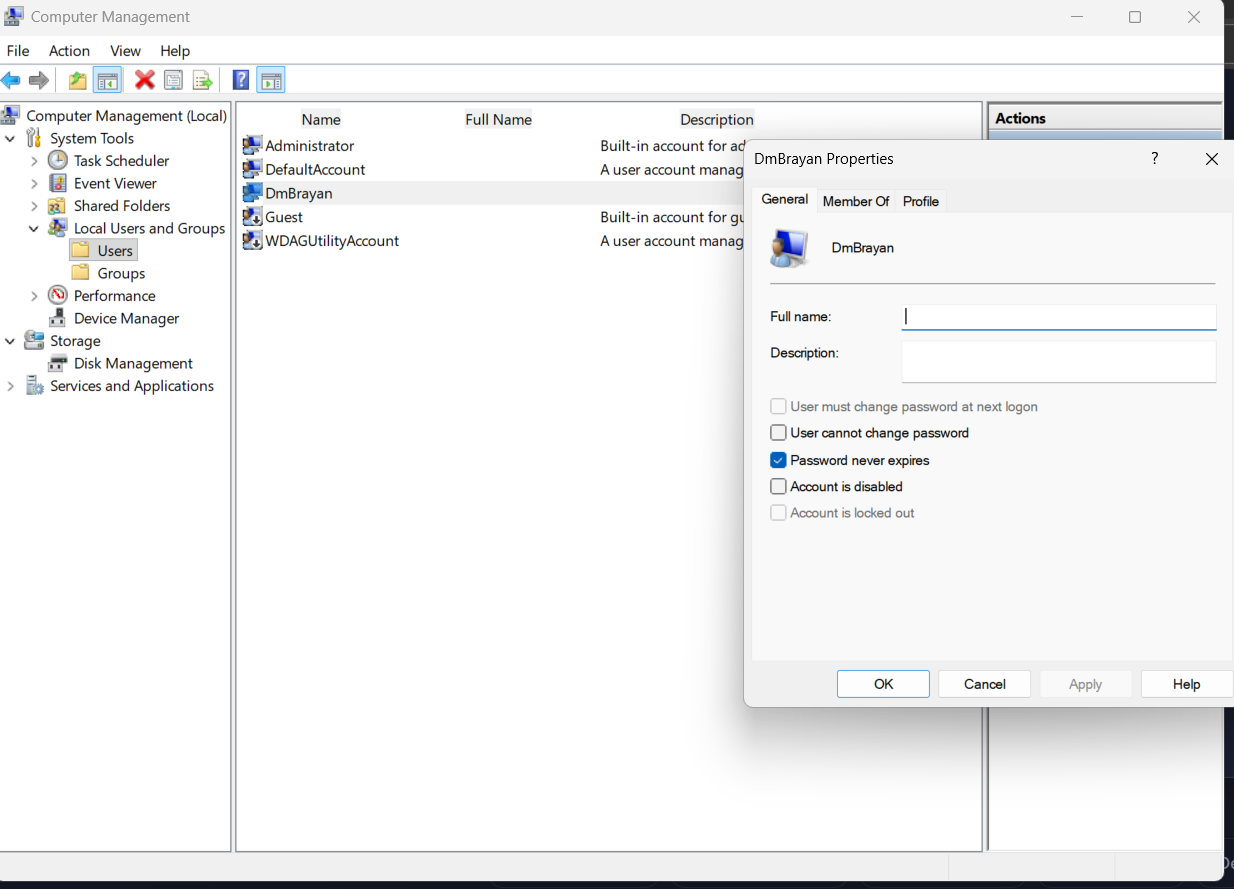Expand the Event Viewer node
Screen dimensions: 1234x889
[34, 183]
